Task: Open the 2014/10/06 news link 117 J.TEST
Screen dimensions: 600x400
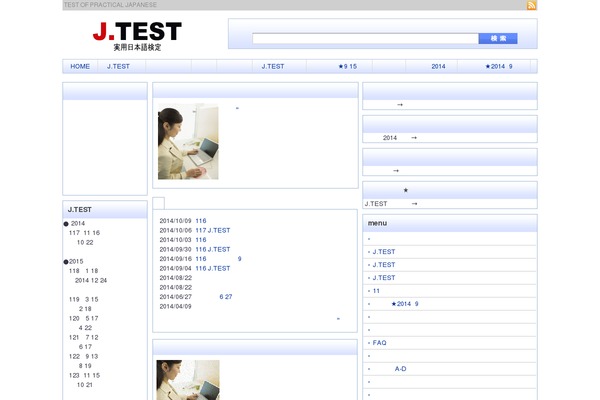Action: 213,230
